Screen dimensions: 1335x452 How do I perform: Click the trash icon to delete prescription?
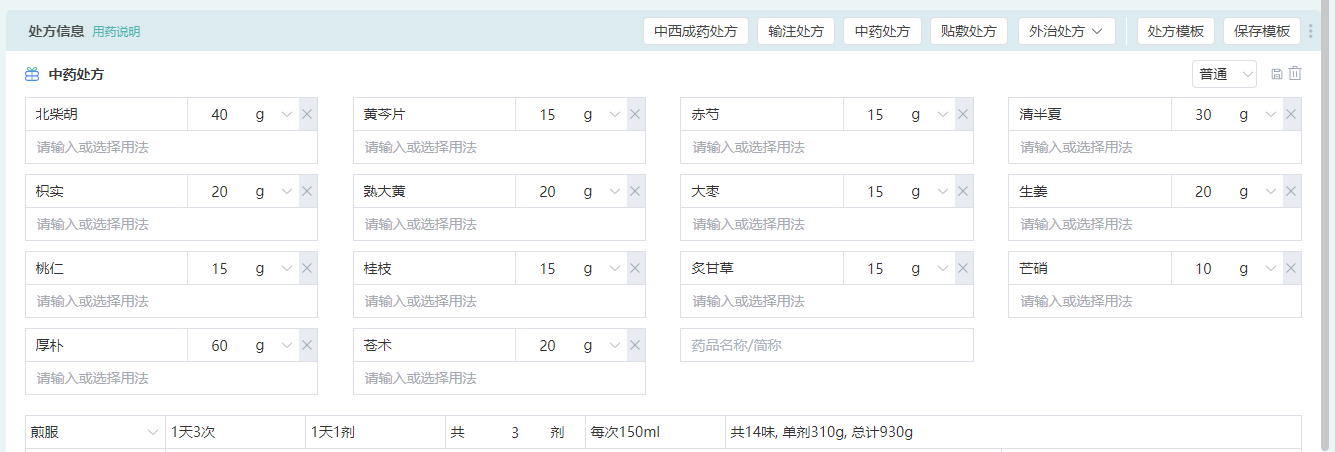coord(1295,74)
